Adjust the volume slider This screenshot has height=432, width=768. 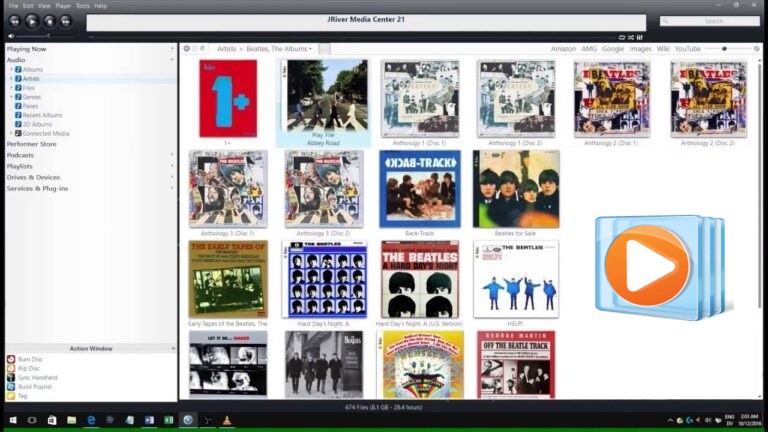pyautogui.click(x=44, y=36)
